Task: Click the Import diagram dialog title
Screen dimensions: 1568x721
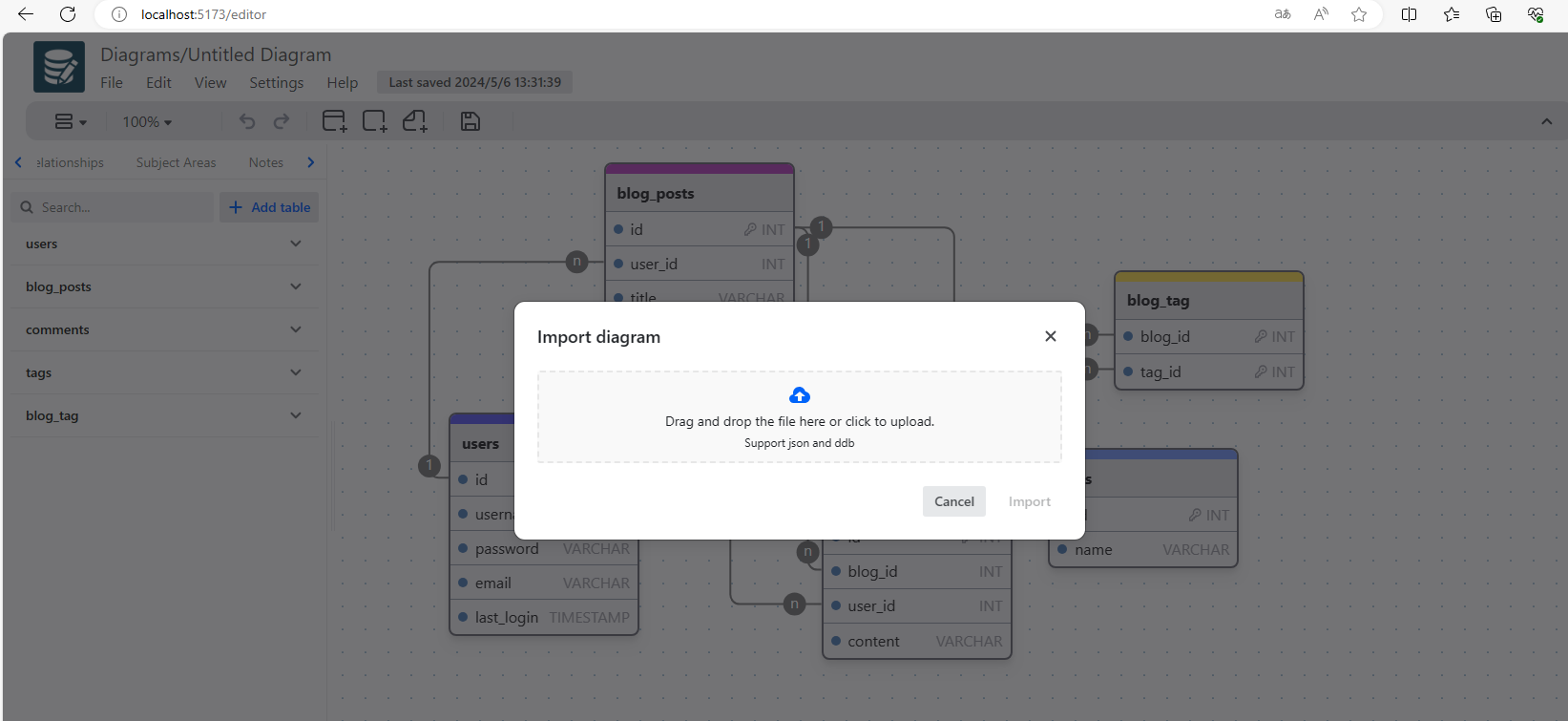Action: point(598,337)
